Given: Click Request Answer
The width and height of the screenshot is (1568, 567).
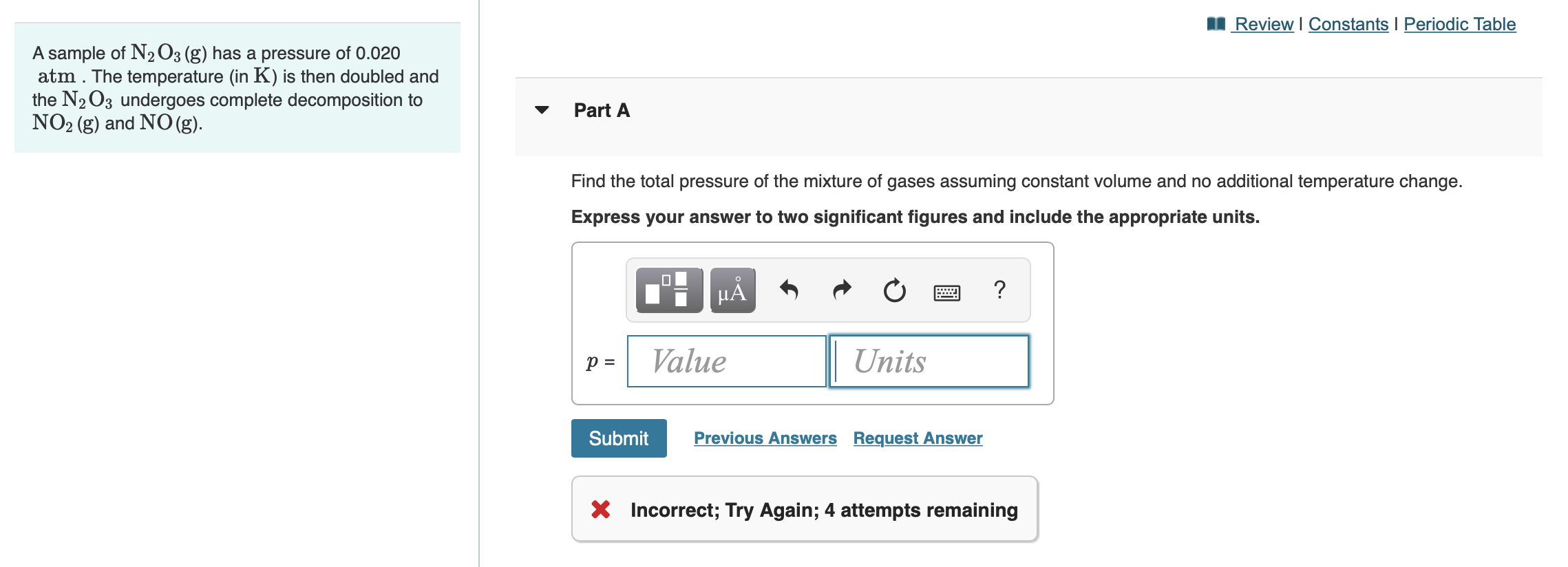Looking at the screenshot, I should coord(916,438).
